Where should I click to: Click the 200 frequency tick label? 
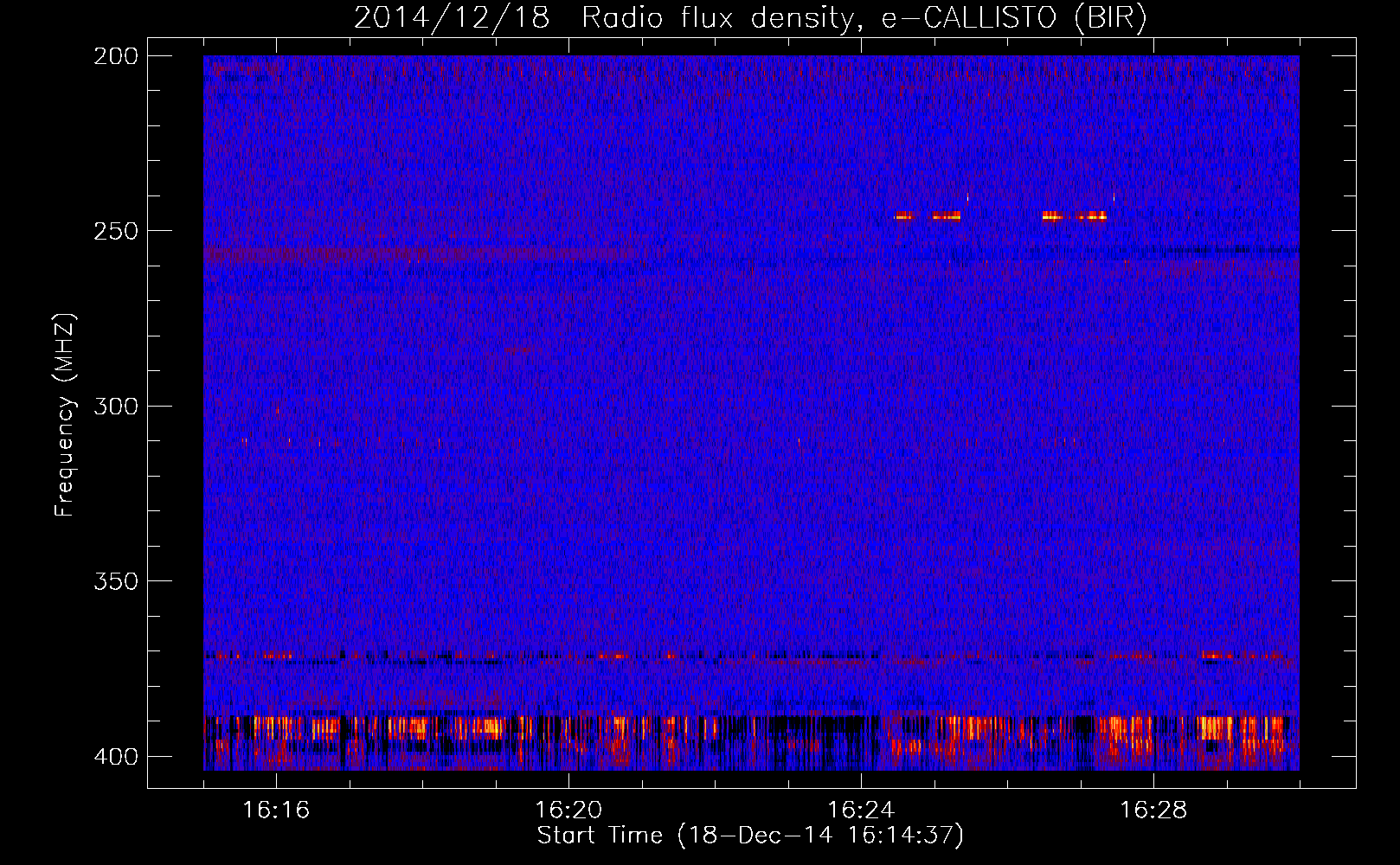tap(116, 56)
